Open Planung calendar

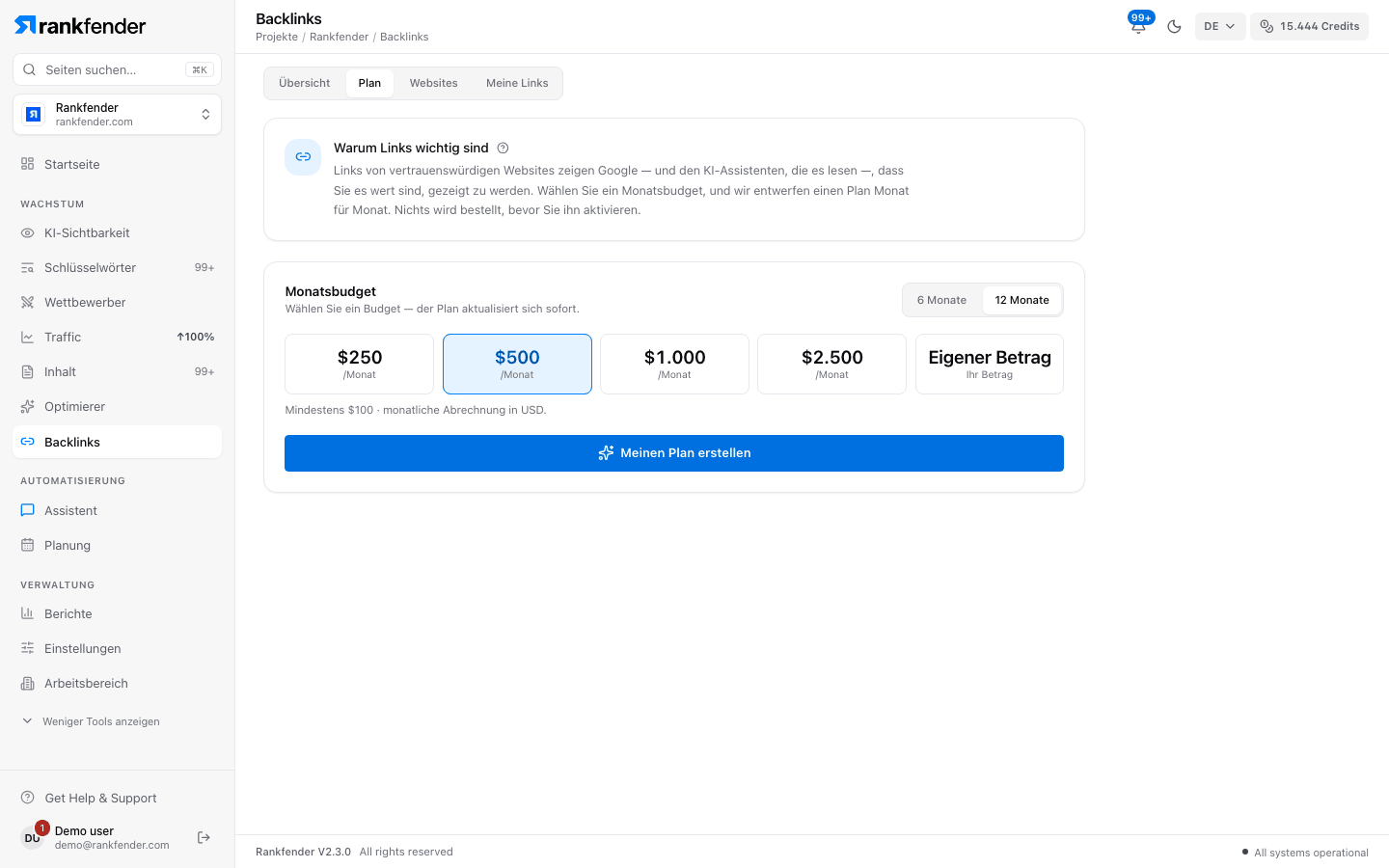click(117, 545)
